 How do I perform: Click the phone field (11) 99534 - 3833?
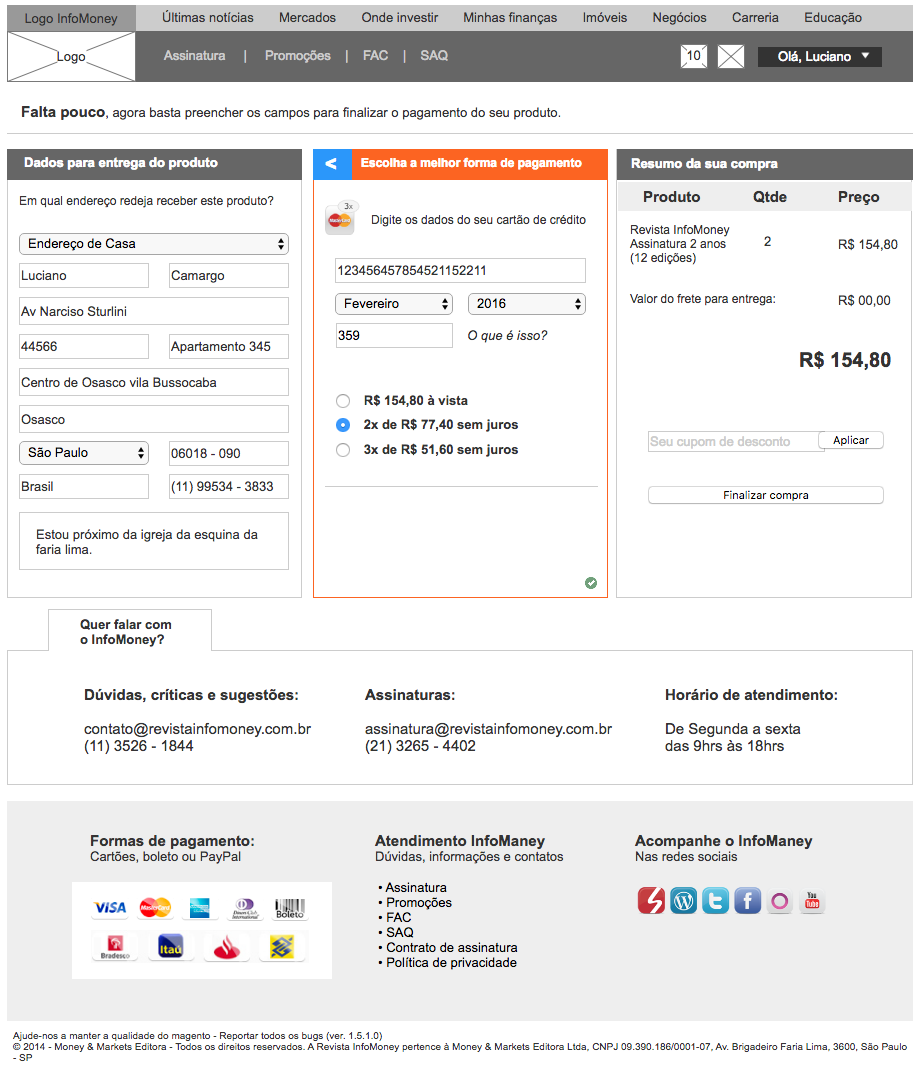pos(229,486)
